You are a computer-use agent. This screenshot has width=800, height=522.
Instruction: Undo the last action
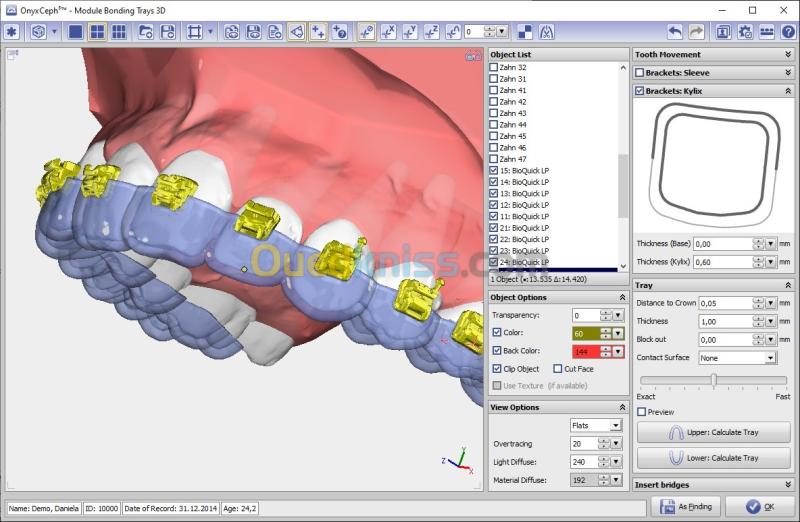click(674, 32)
